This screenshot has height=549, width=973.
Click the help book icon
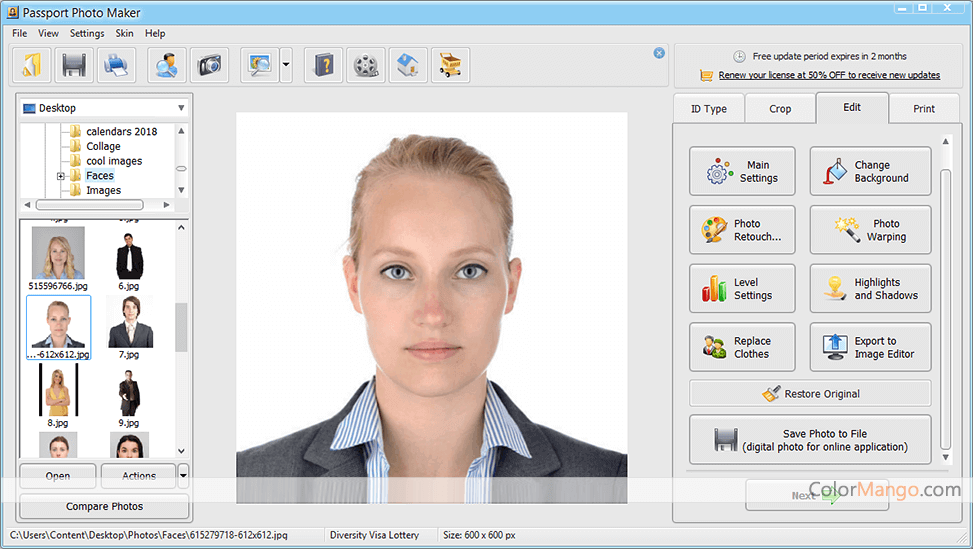(324, 66)
